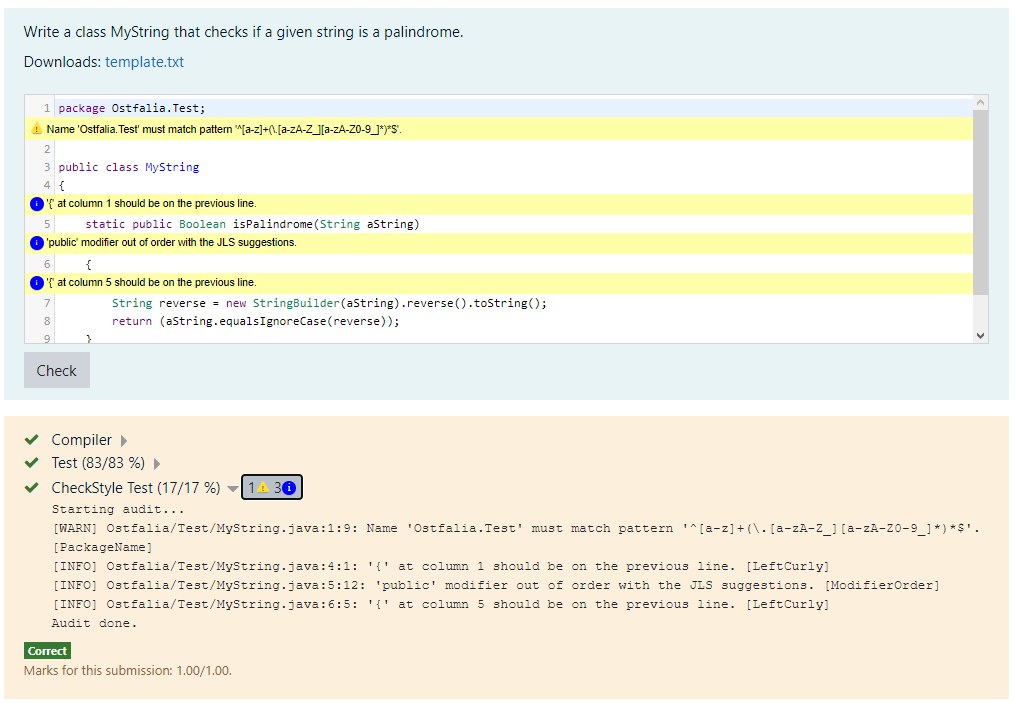
Task: Click the 'Audit done.' line
Action: point(95,623)
